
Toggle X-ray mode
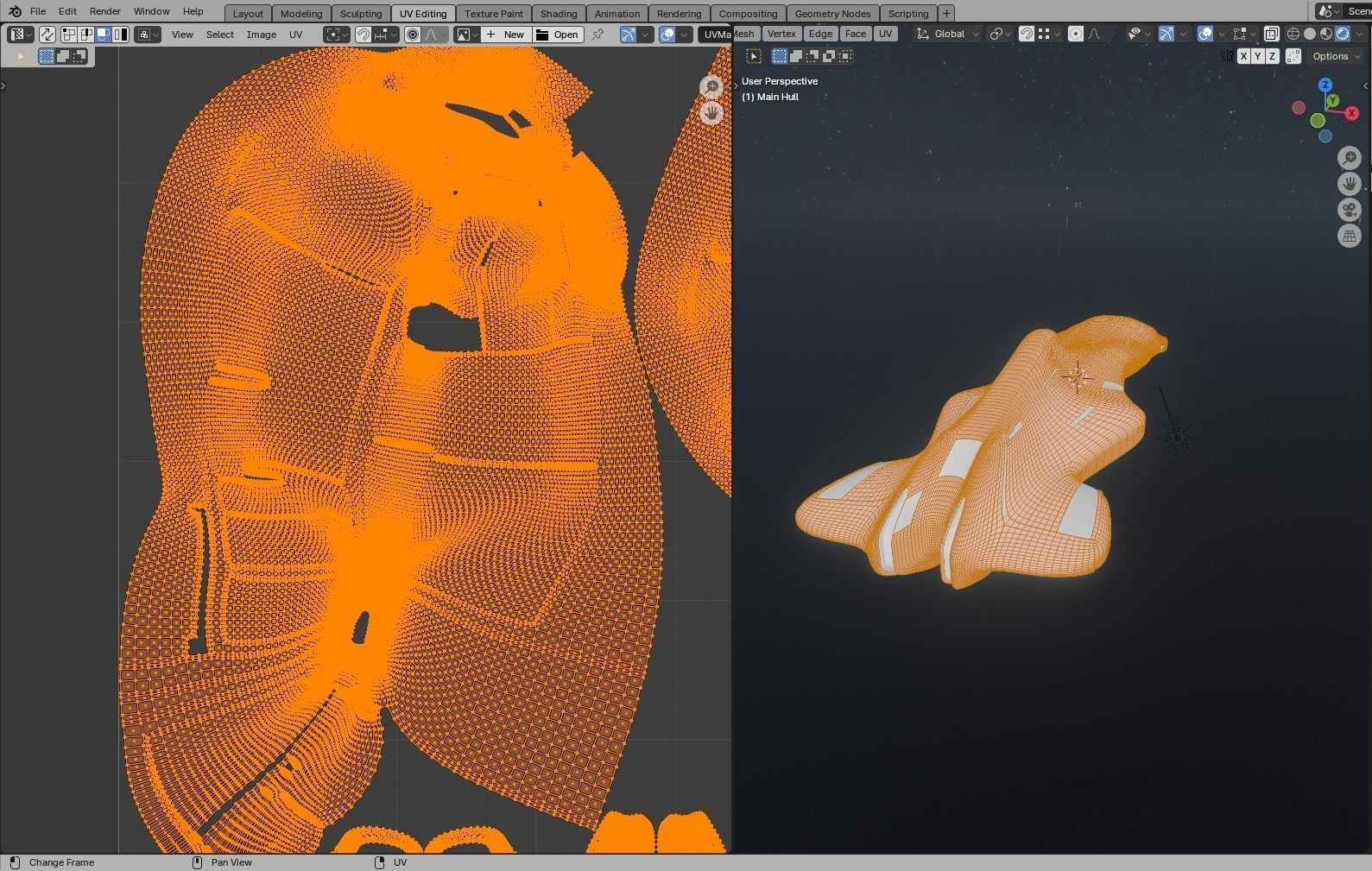(1271, 34)
